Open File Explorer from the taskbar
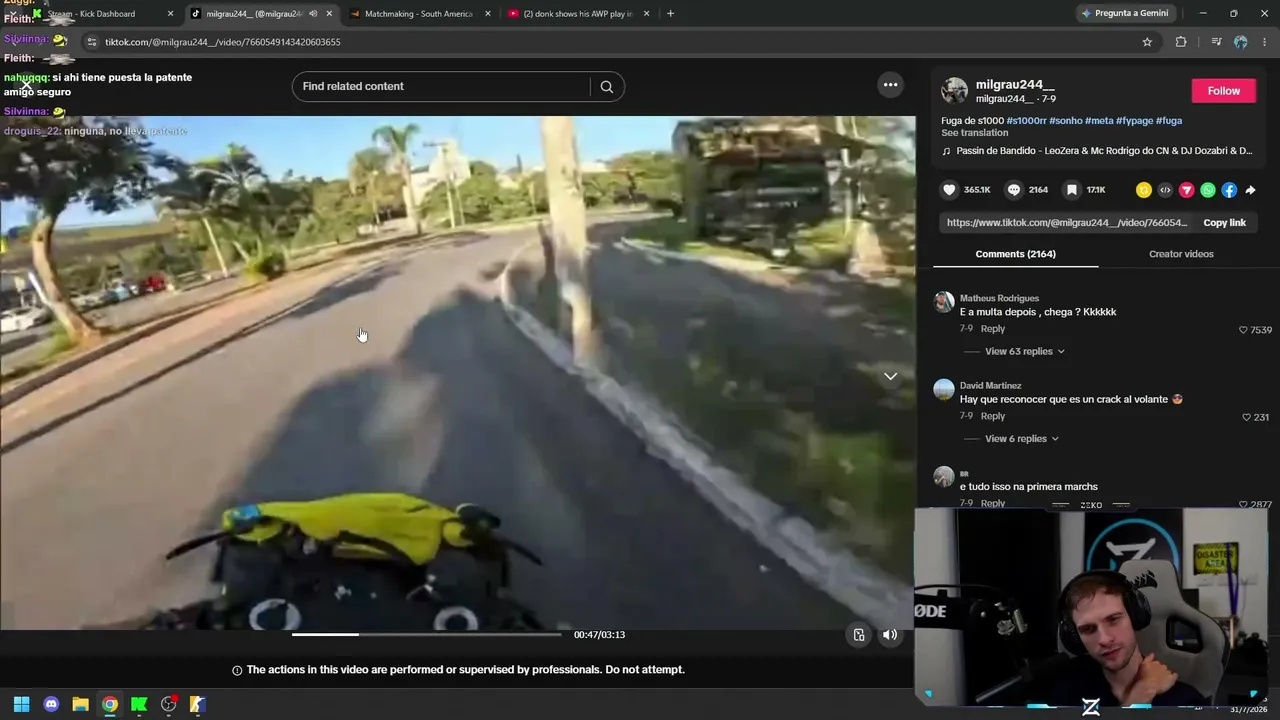 click(80, 705)
